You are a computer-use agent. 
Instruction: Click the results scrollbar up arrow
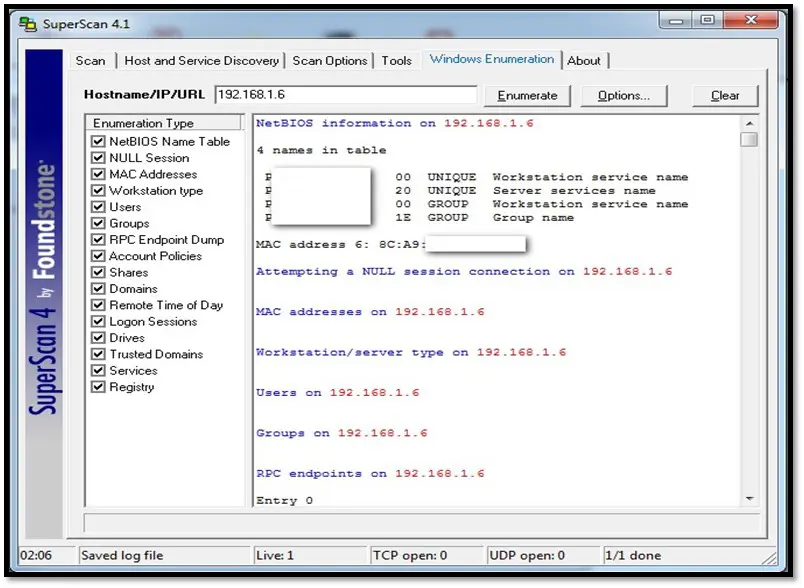coord(749,123)
